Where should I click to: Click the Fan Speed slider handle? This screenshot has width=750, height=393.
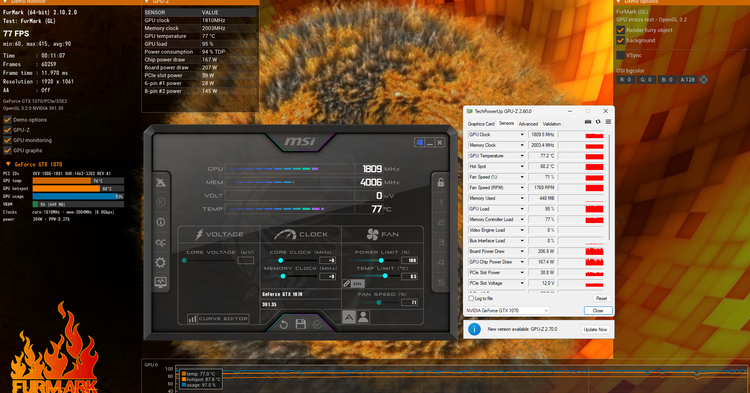click(379, 303)
